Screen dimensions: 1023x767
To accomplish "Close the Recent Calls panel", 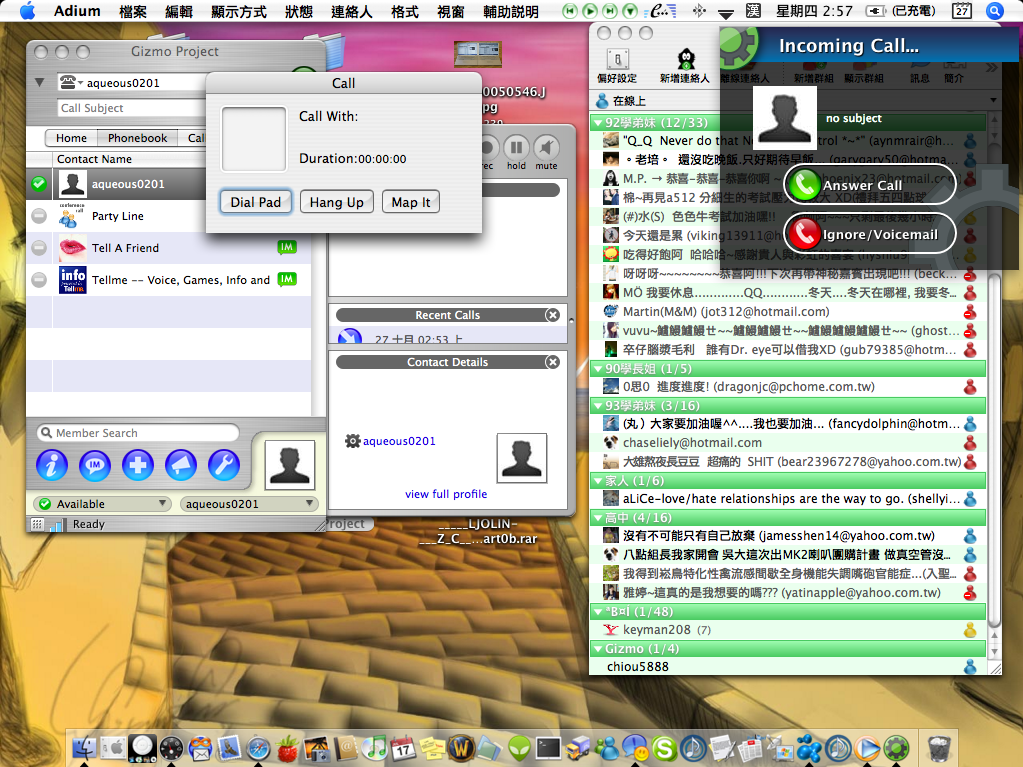I will (553, 315).
